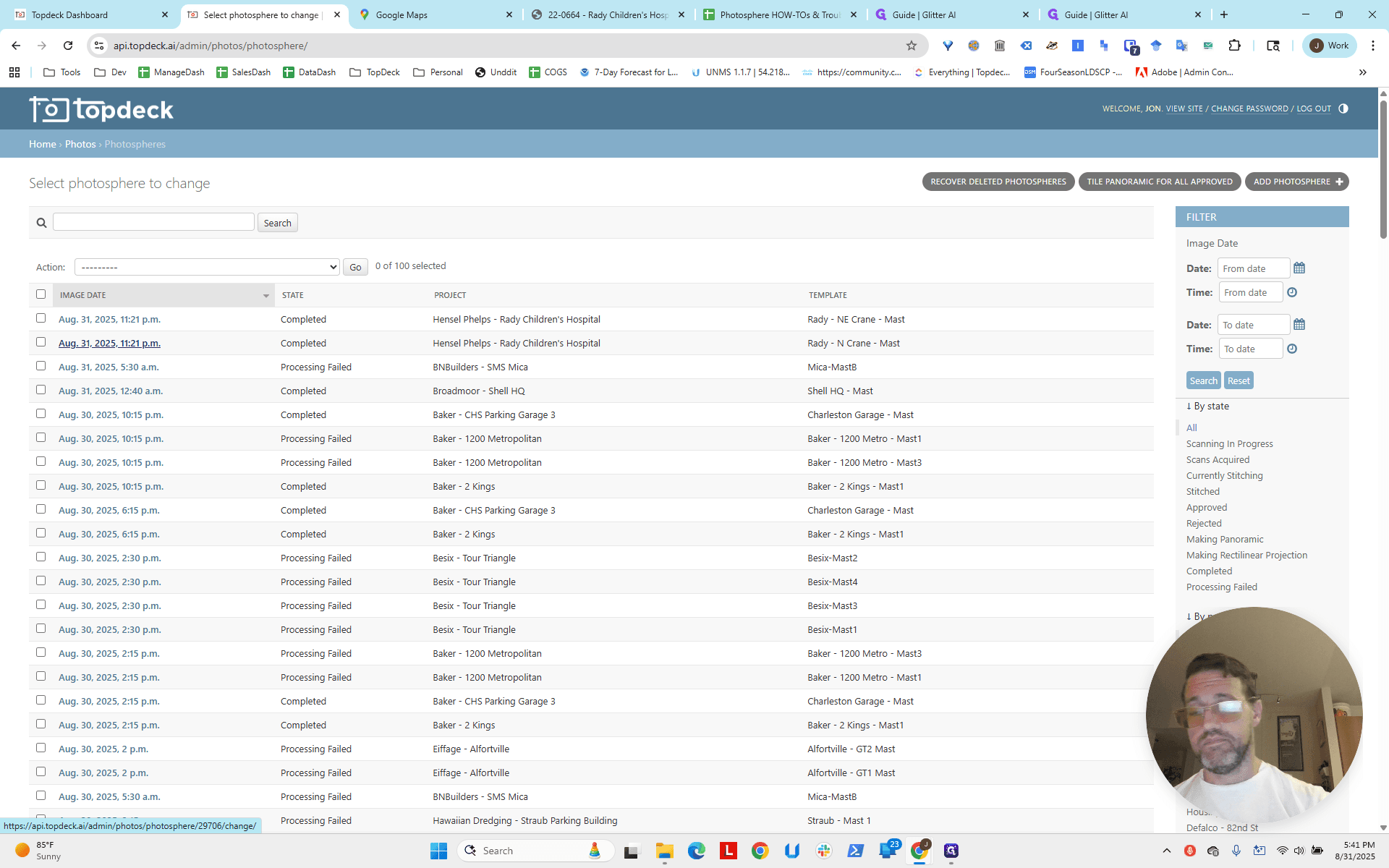Viewport: 1389px width, 868px height.
Task: Toggle the select-all checkbox in table header
Action: point(41,294)
